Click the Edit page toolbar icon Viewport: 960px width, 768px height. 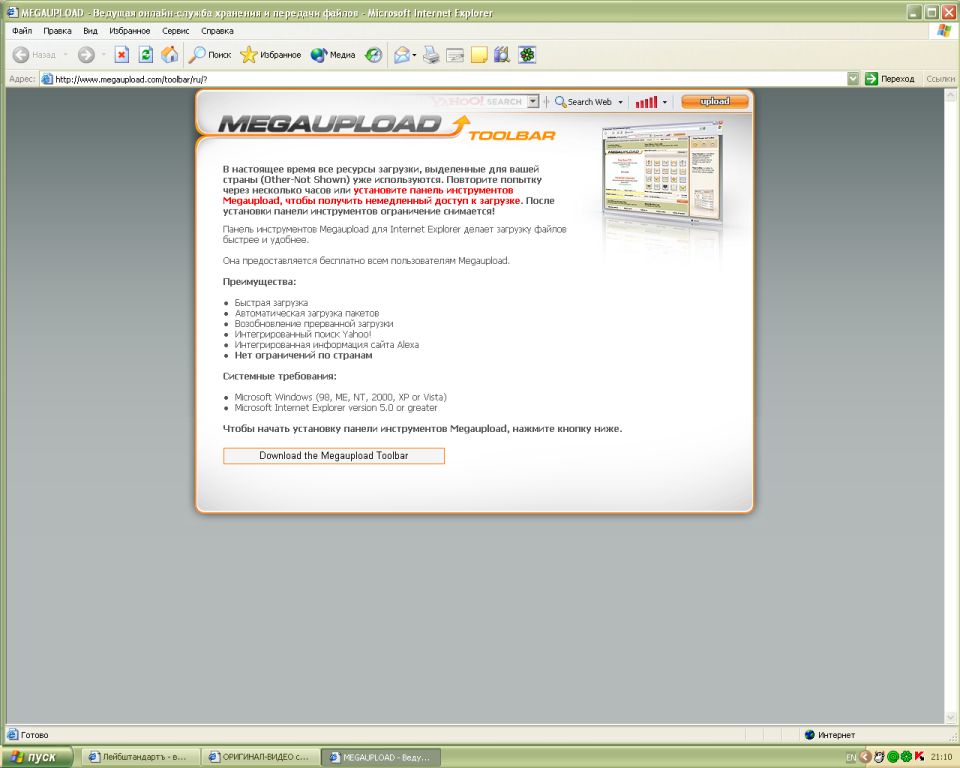(455, 56)
